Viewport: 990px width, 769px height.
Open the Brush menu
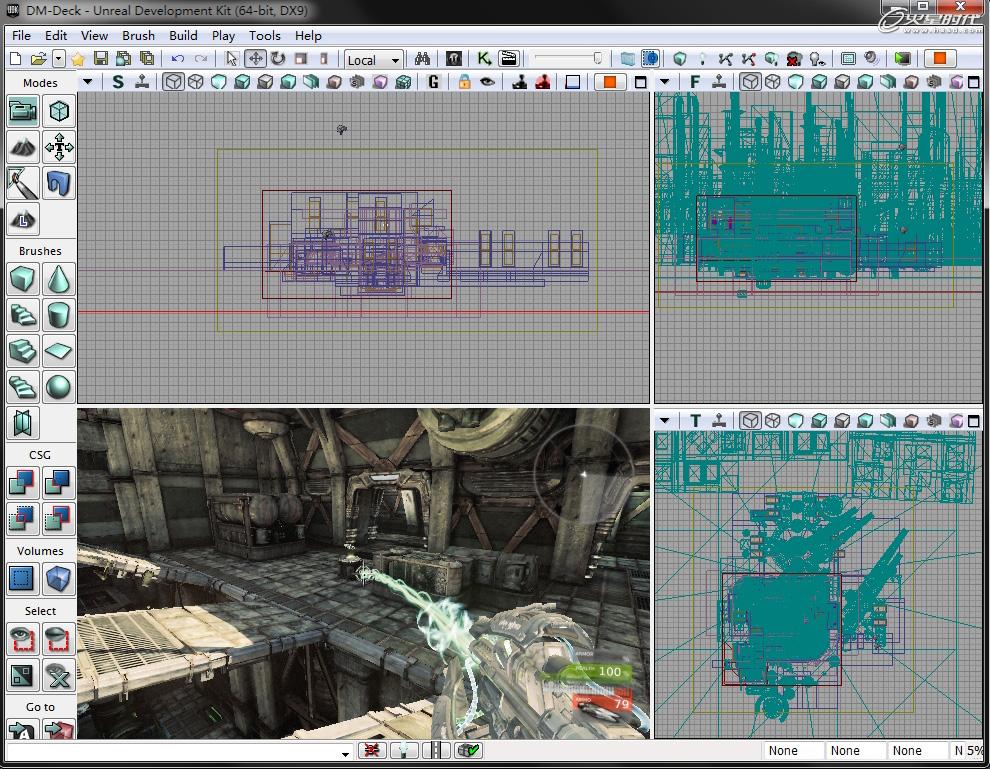click(x=138, y=36)
